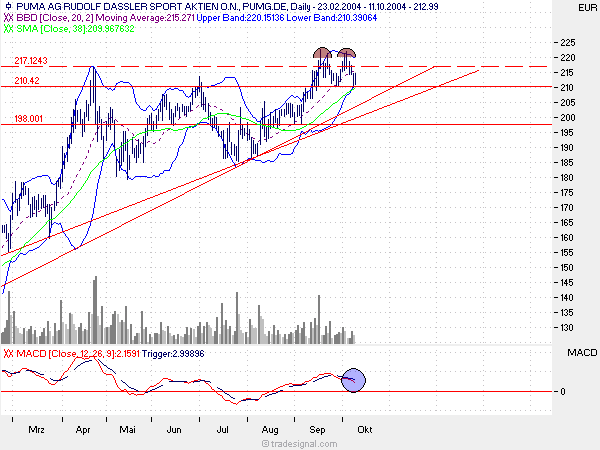Click the MACD panel label on right axis

click(582, 352)
